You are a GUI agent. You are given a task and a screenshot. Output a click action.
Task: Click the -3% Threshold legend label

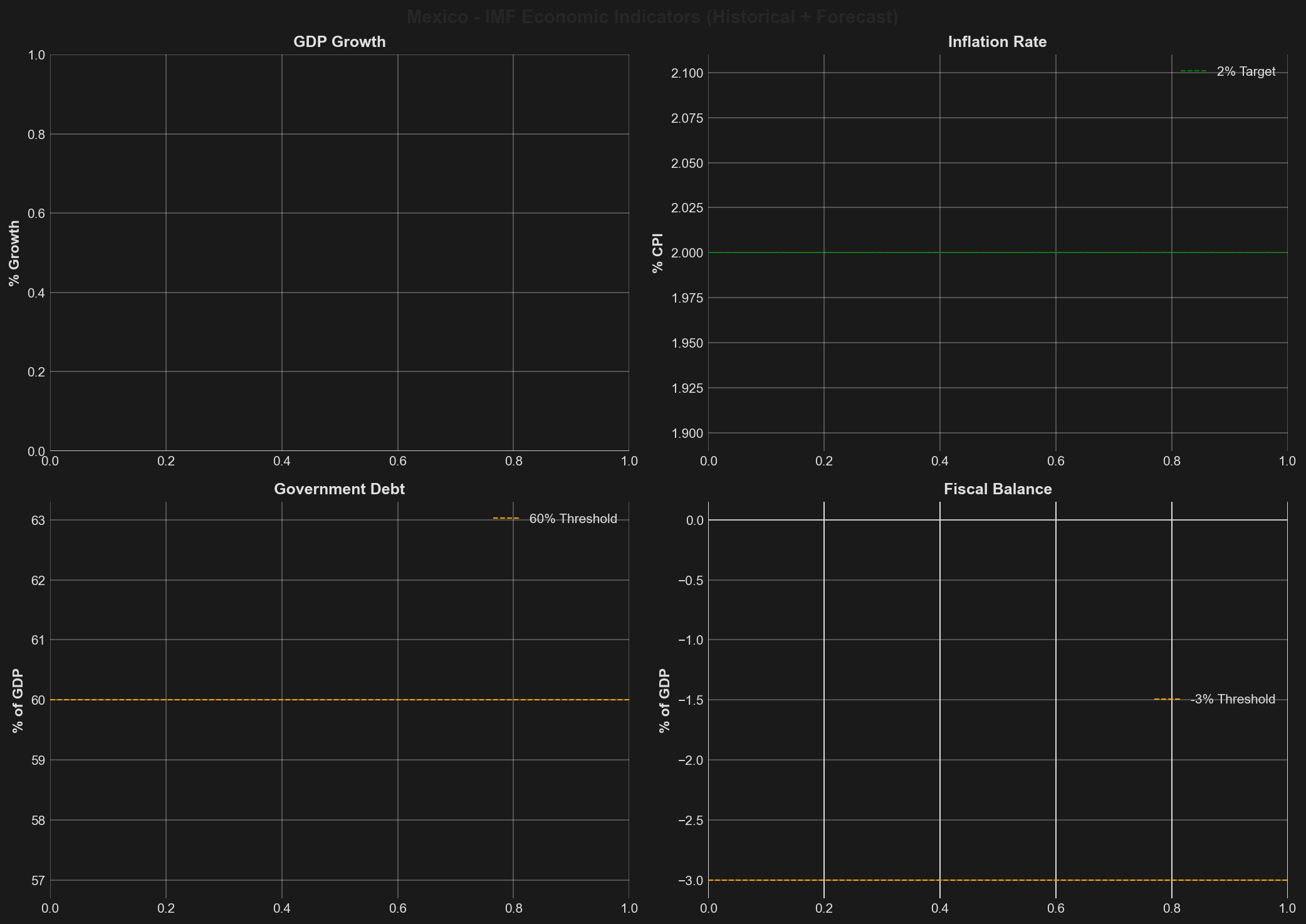1232,700
